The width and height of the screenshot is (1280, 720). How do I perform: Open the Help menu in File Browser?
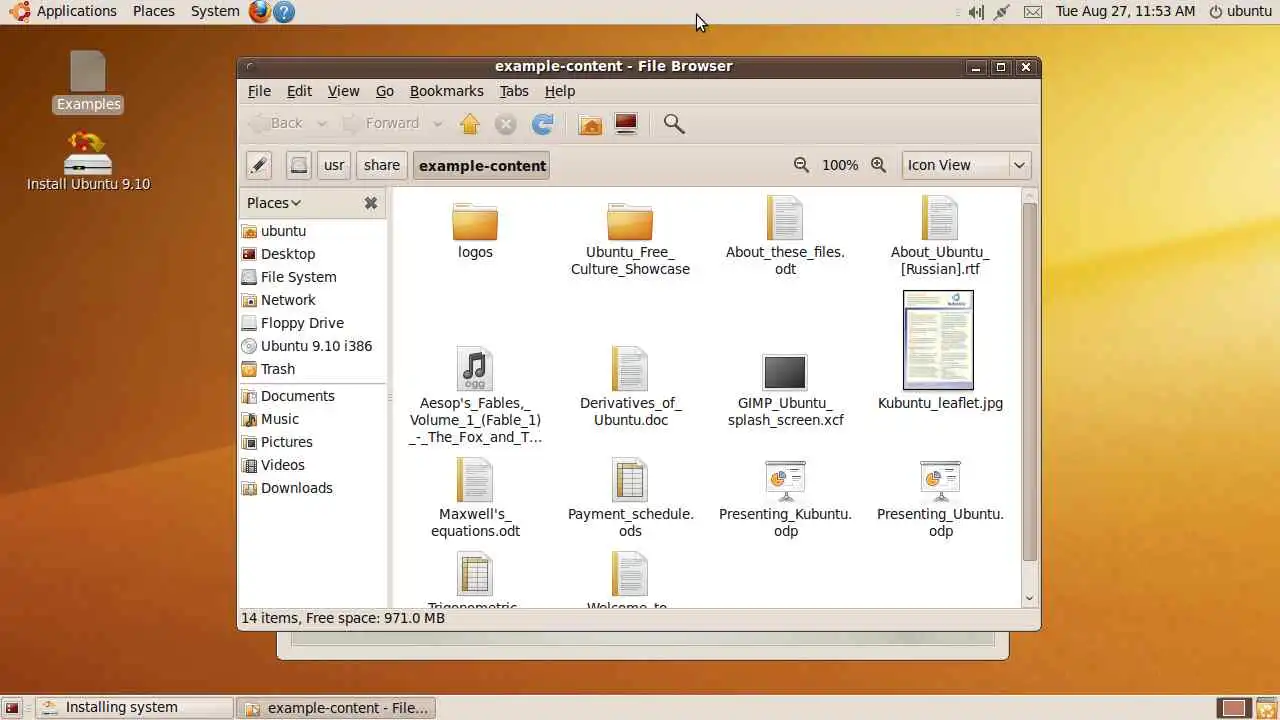560,91
